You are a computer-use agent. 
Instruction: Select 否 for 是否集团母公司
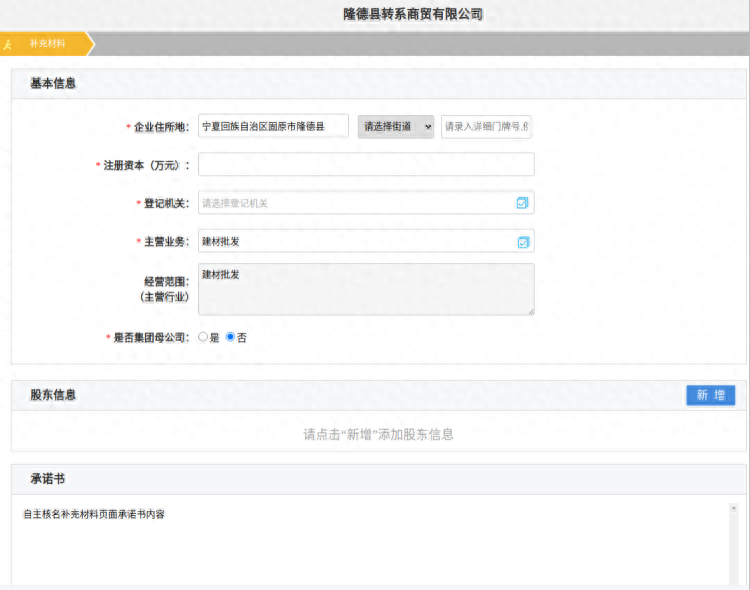[231, 338]
